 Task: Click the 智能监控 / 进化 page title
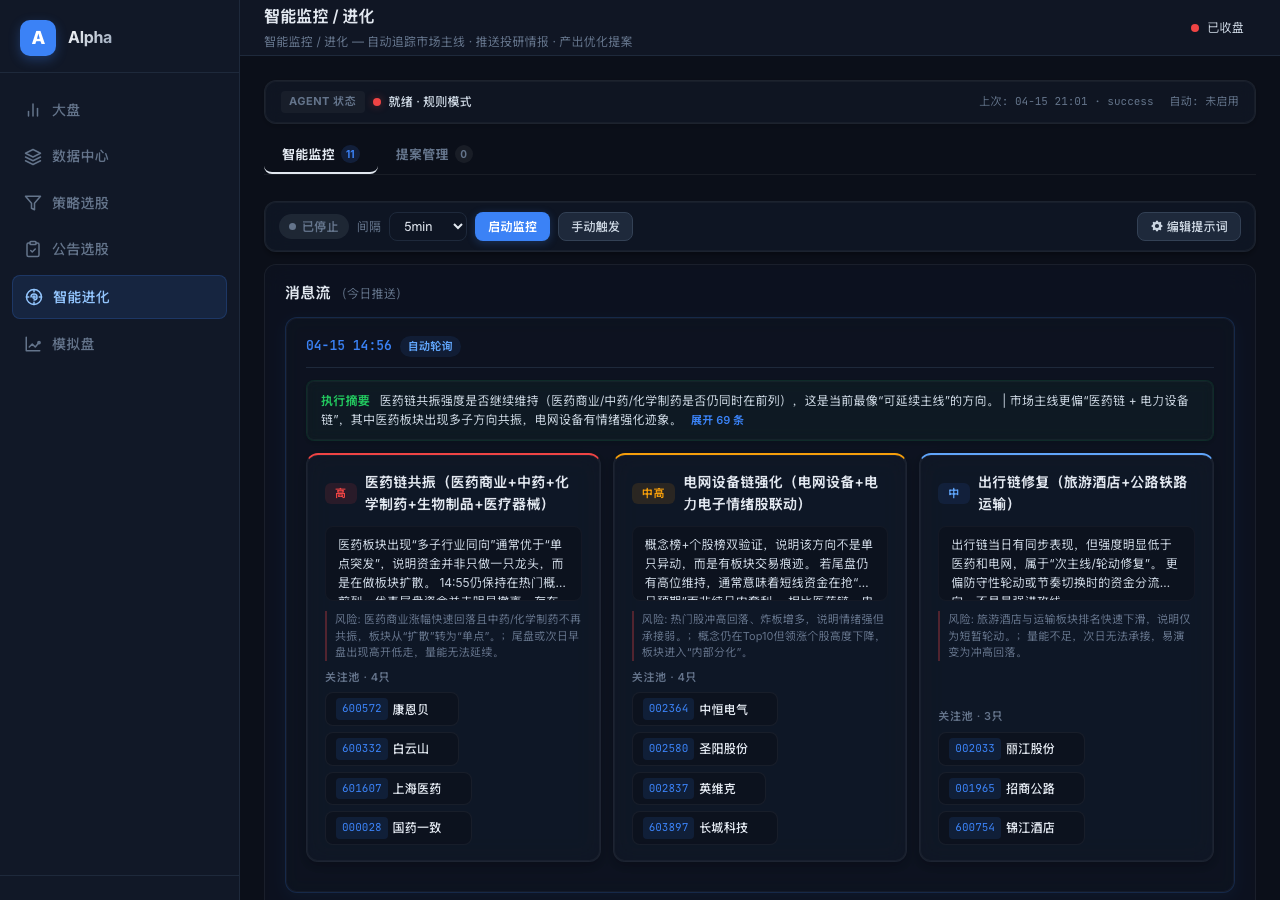(x=319, y=16)
